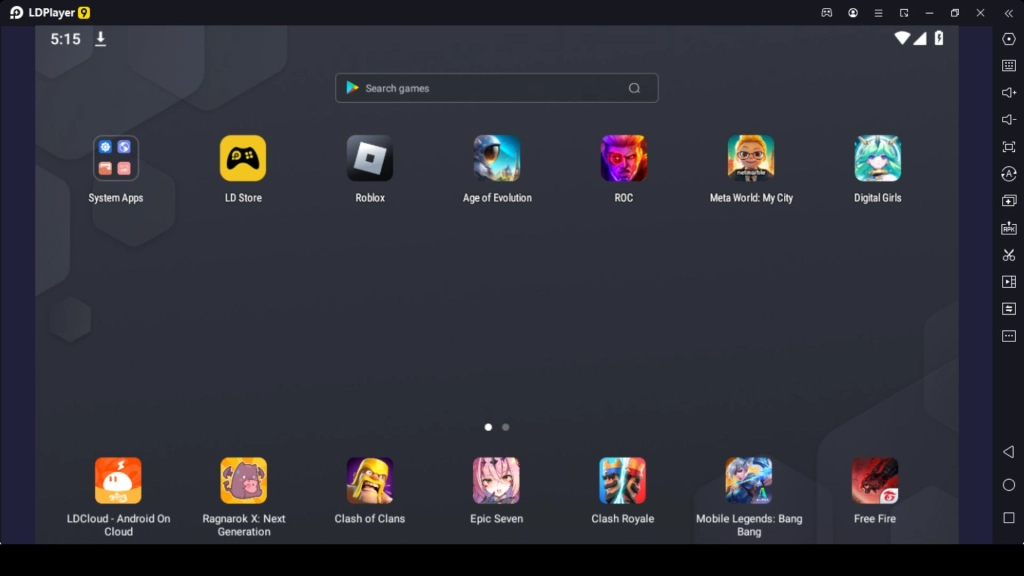
Task: Open more tools three-dots icon
Action: (1009, 336)
